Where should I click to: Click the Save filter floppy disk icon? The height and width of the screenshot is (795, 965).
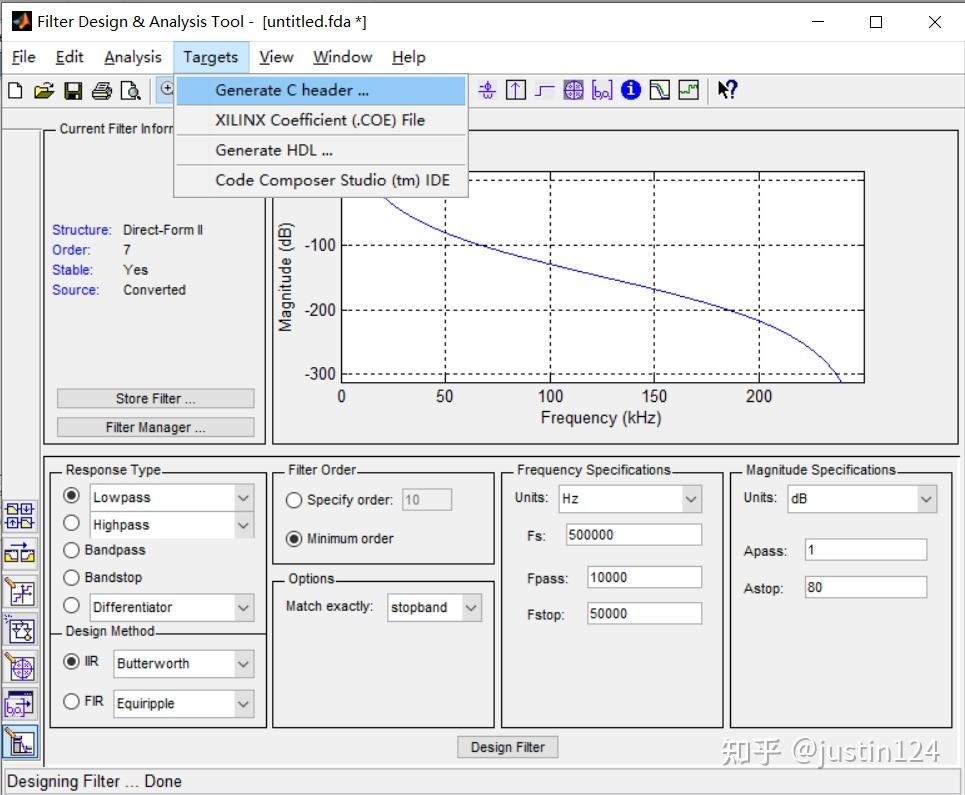73,91
